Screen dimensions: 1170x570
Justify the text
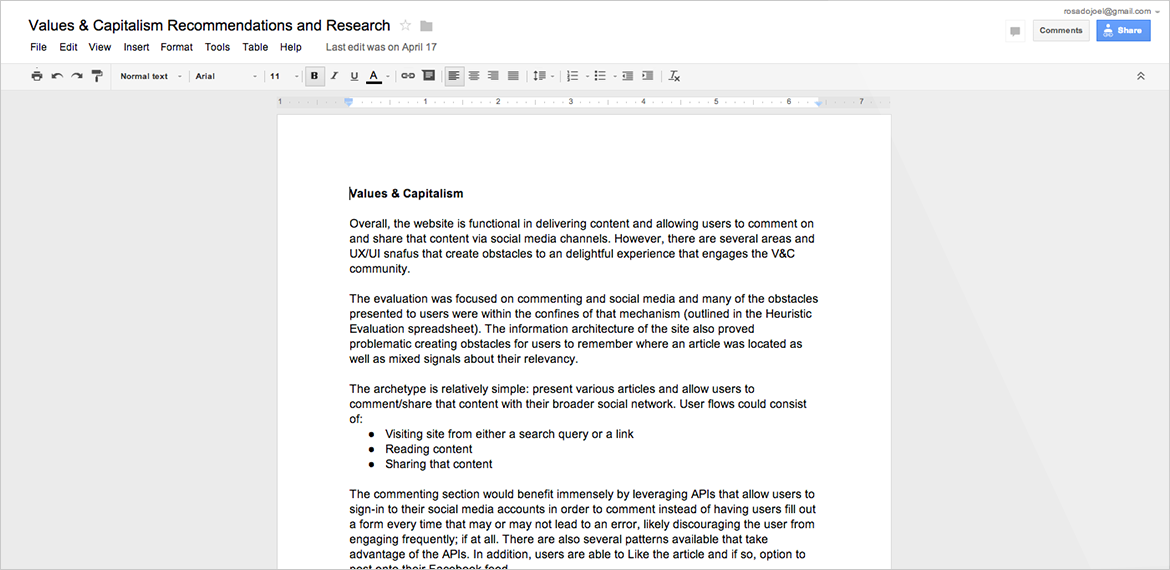(513, 76)
